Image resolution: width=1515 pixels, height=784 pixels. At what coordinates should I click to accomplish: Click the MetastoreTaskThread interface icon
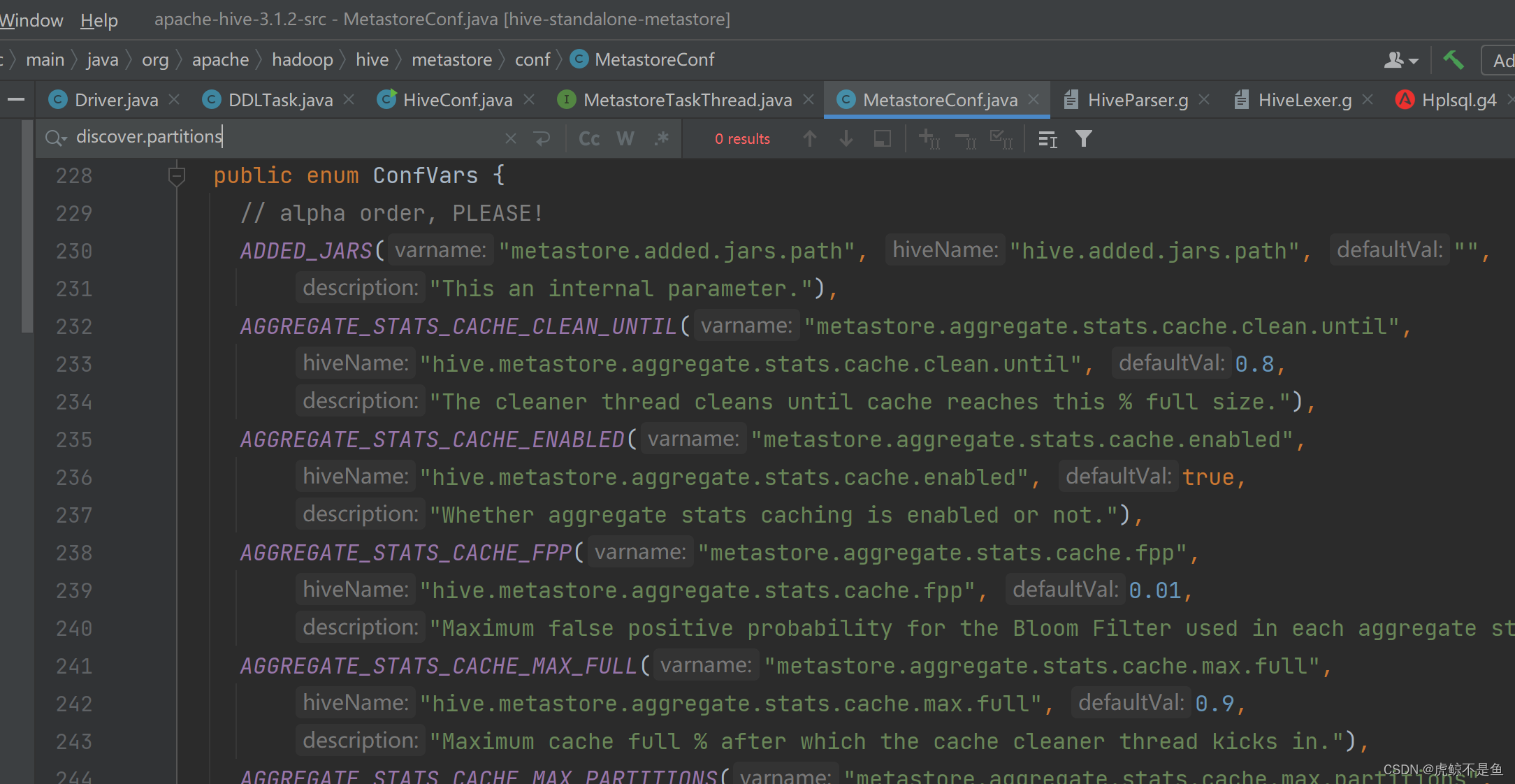point(567,100)
